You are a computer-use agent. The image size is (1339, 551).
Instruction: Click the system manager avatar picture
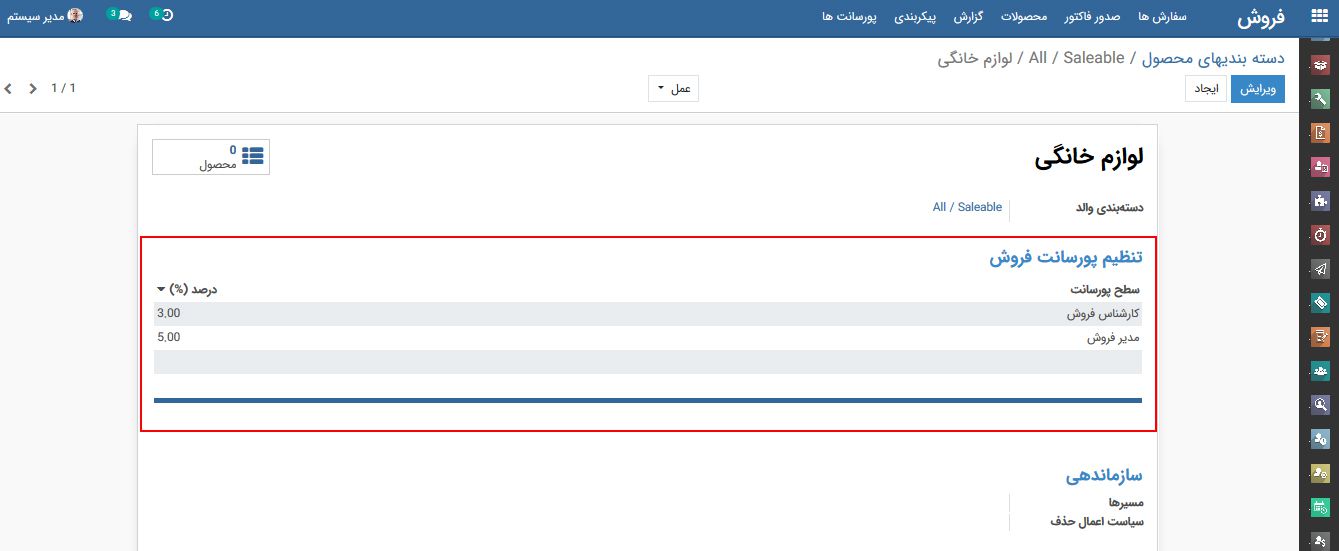[75, 16]
